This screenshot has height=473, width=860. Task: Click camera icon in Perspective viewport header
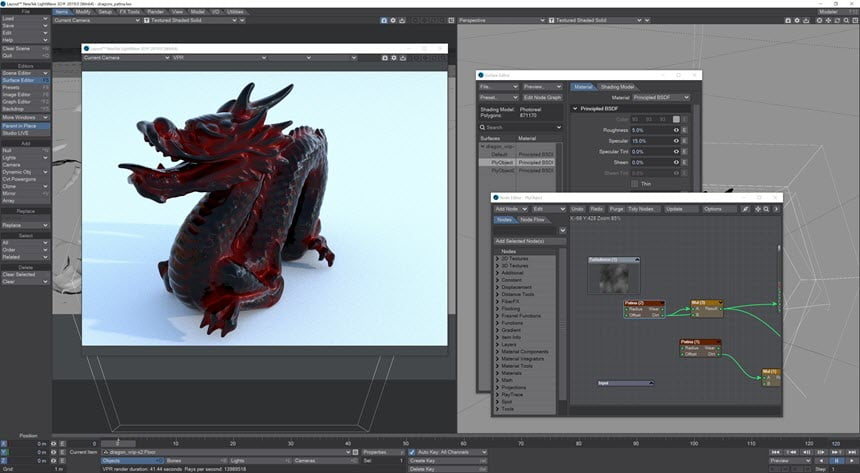[788, 20]
